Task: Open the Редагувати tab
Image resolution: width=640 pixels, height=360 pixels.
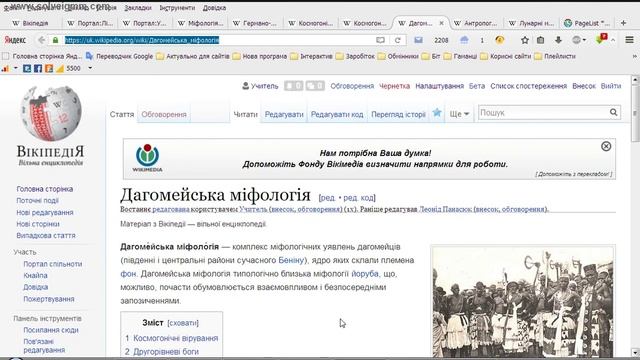Action: (x=284, y=114)
